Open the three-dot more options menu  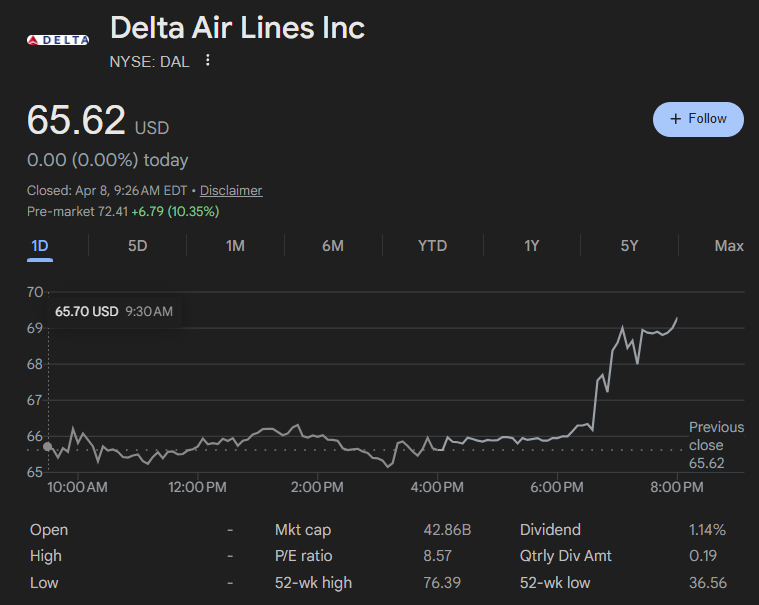click(x=208, y=61)
